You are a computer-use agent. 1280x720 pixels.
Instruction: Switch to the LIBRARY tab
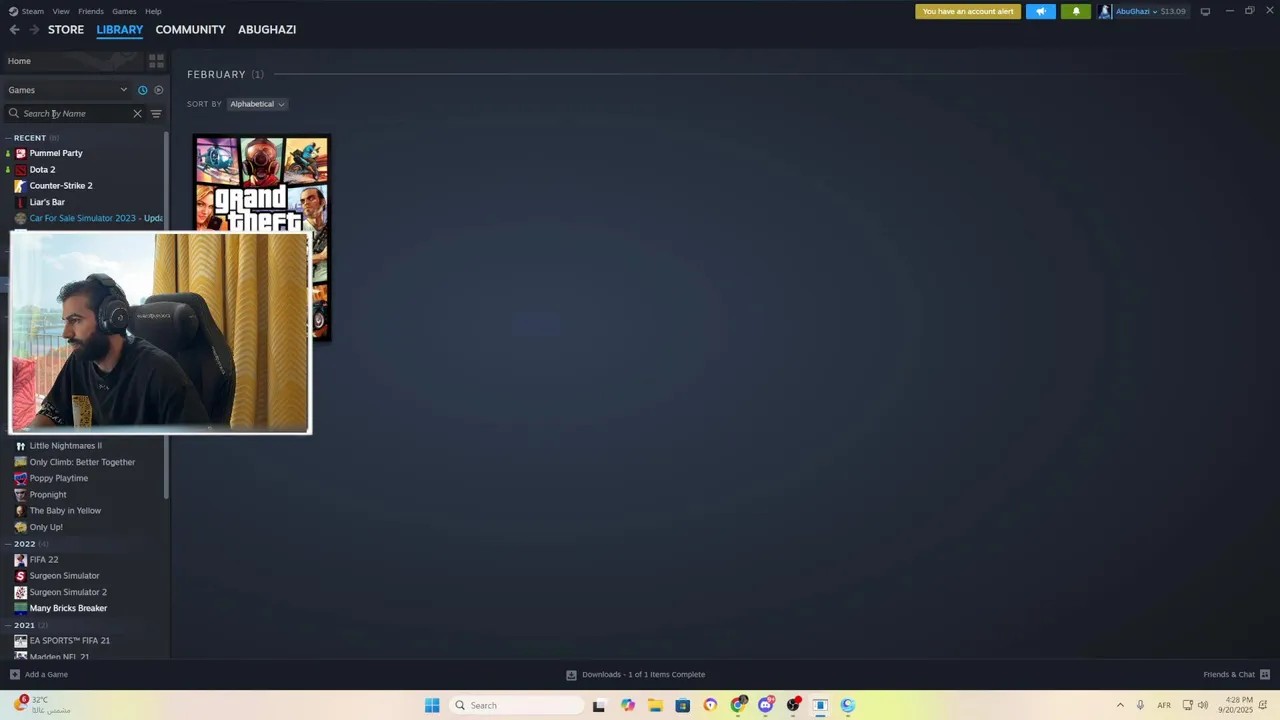(x=120, y=30)
